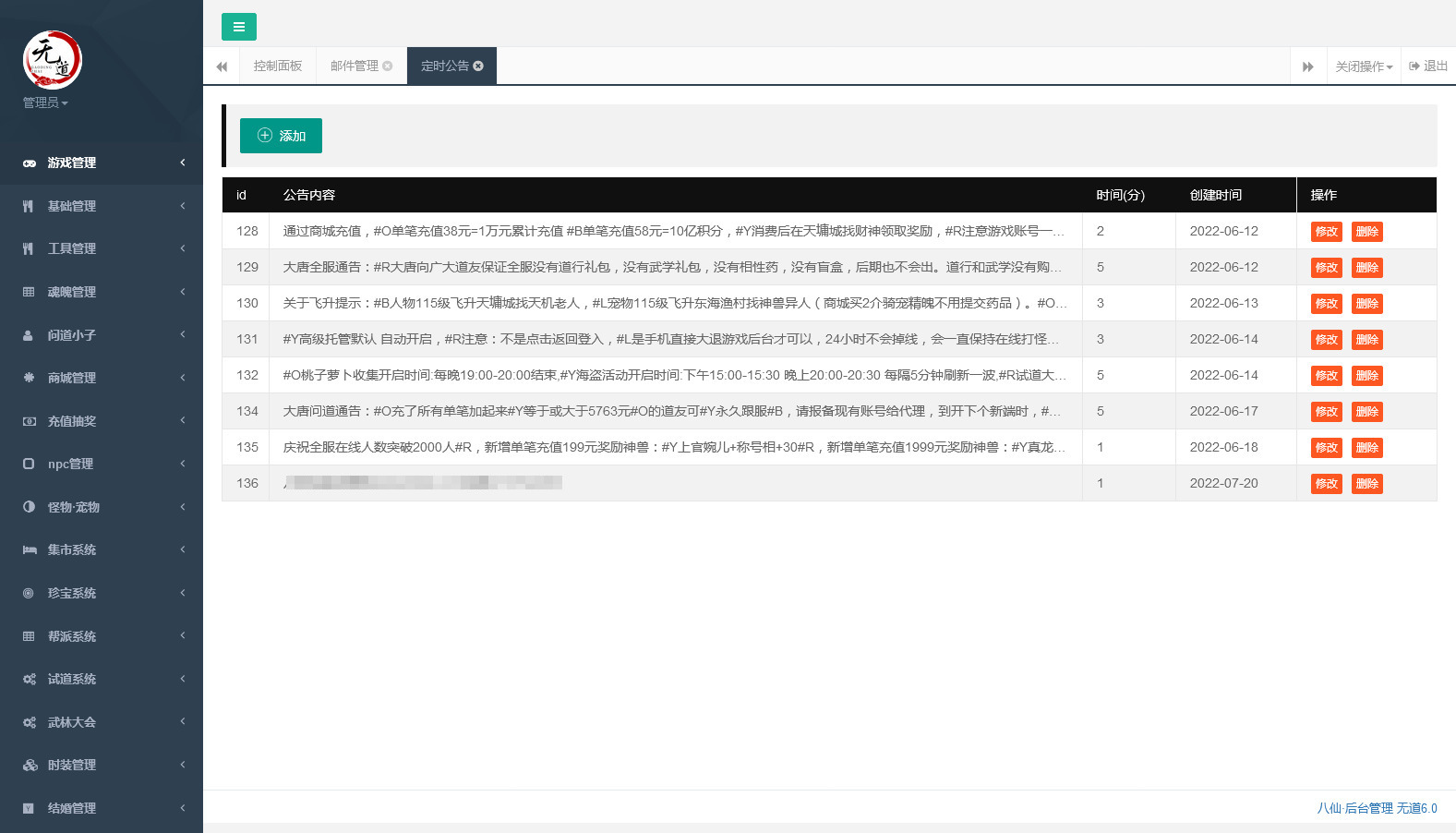Switch to the 控制面板 tab
This screenshot has height=833, width=1456.
278,66
